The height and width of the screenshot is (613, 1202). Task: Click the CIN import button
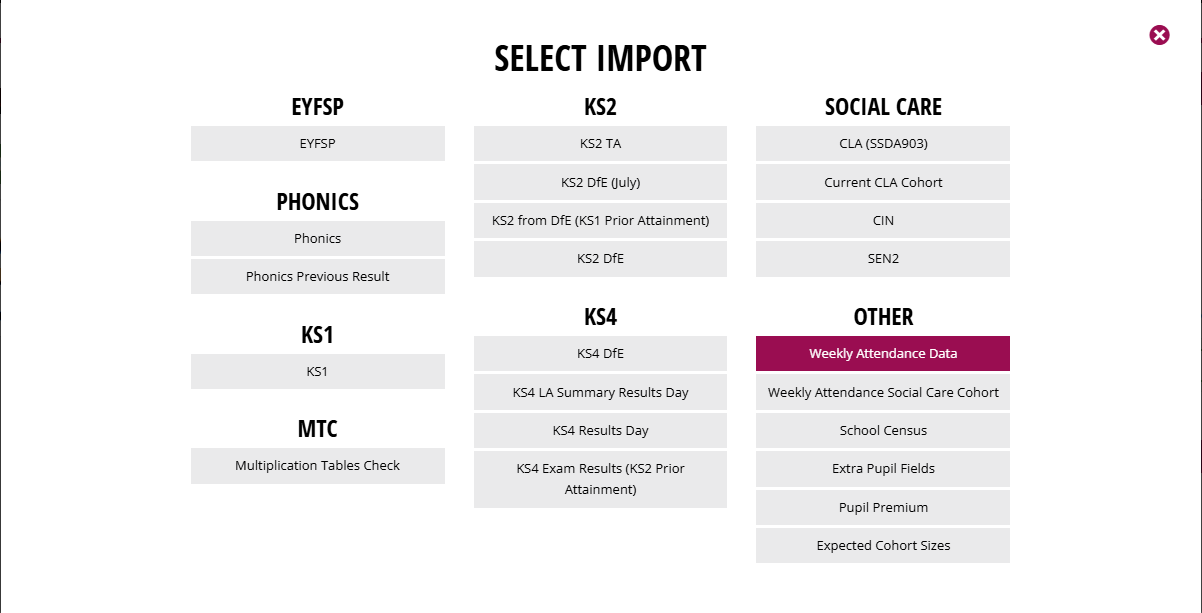coord(883,220)
